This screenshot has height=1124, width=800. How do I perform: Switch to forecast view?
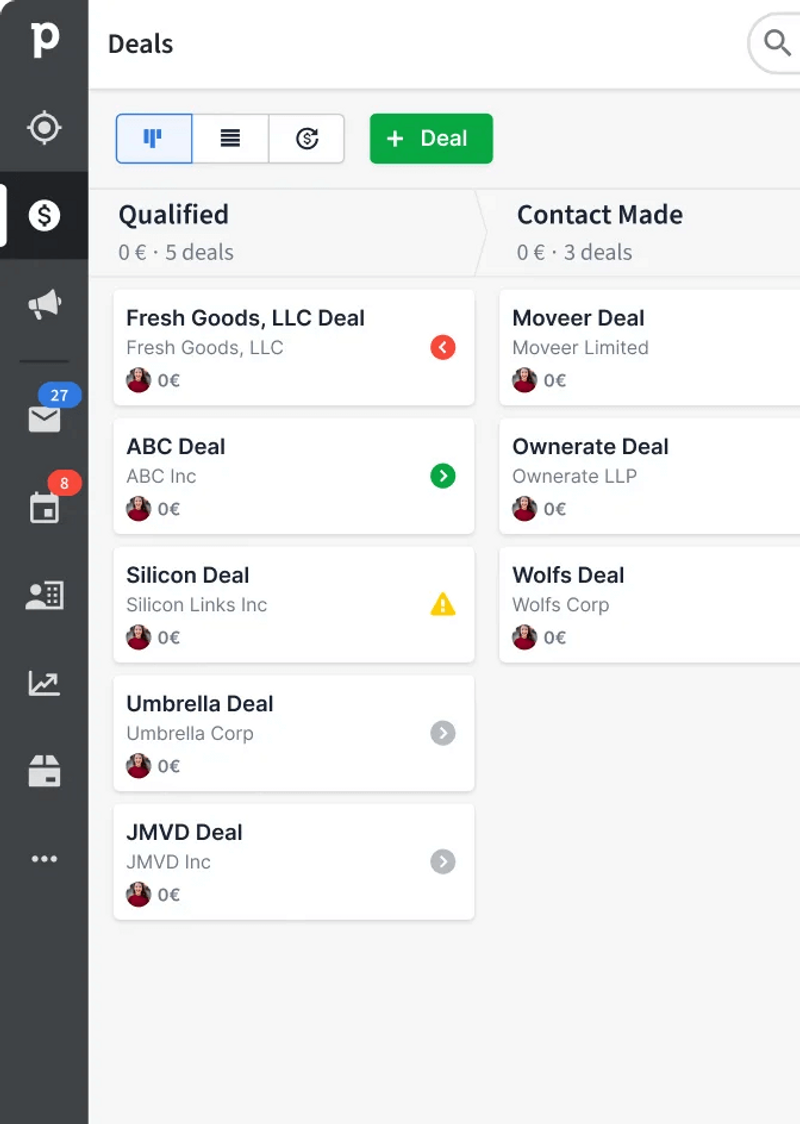pos(307,138)
